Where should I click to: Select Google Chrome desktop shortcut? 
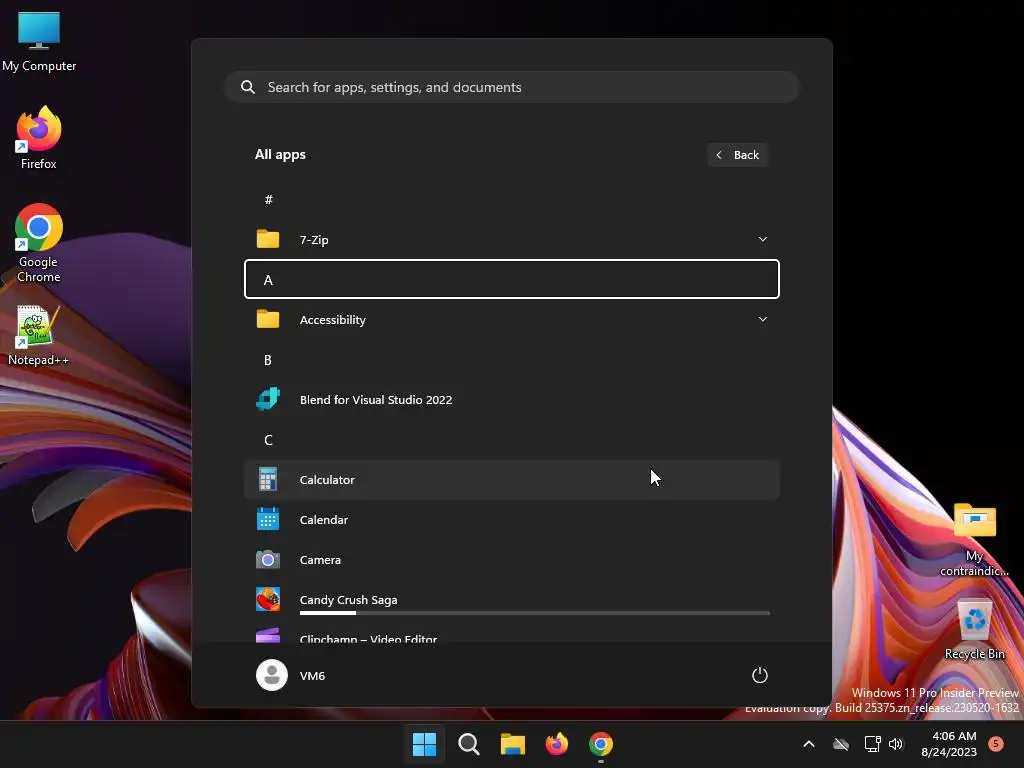pyautogui.click(x=39, y=243)
